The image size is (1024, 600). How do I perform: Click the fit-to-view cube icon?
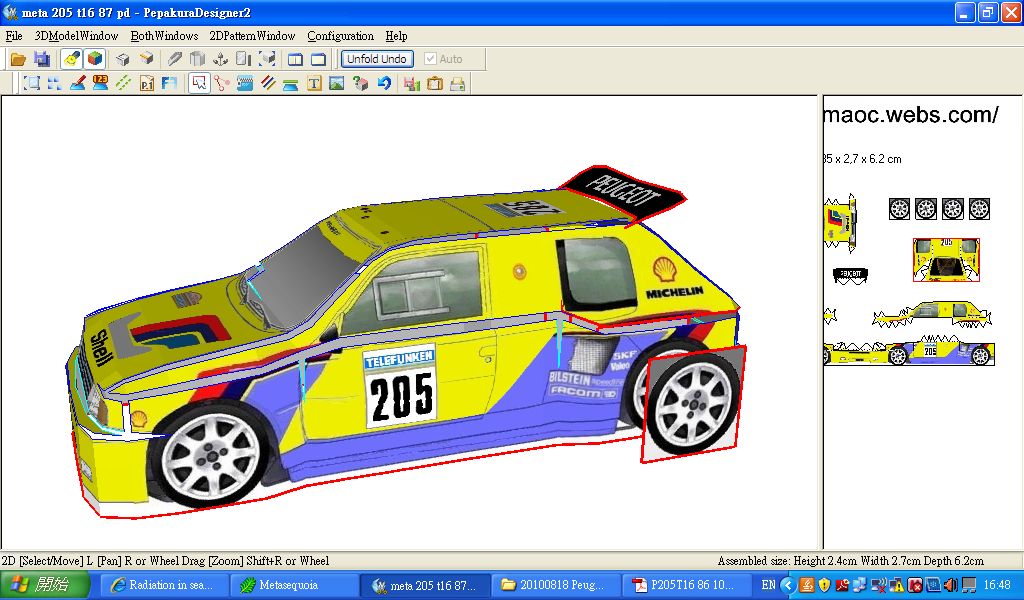(267, 59)
